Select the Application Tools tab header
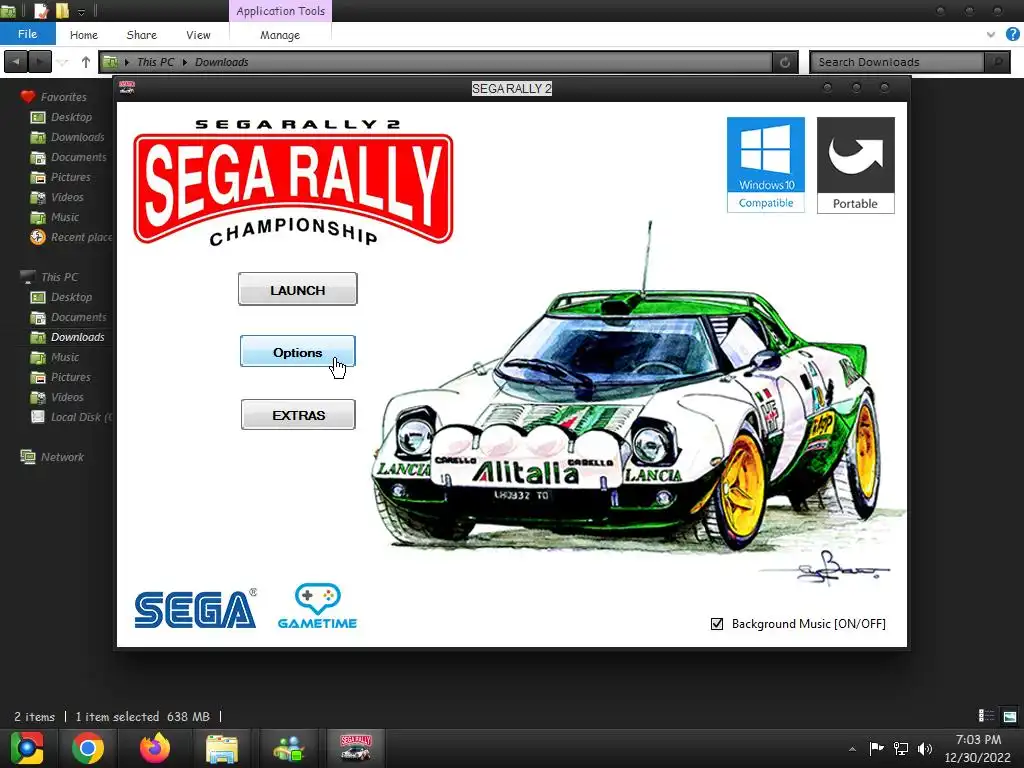This screenshot has width=1024, height=768. click(280, 11)
